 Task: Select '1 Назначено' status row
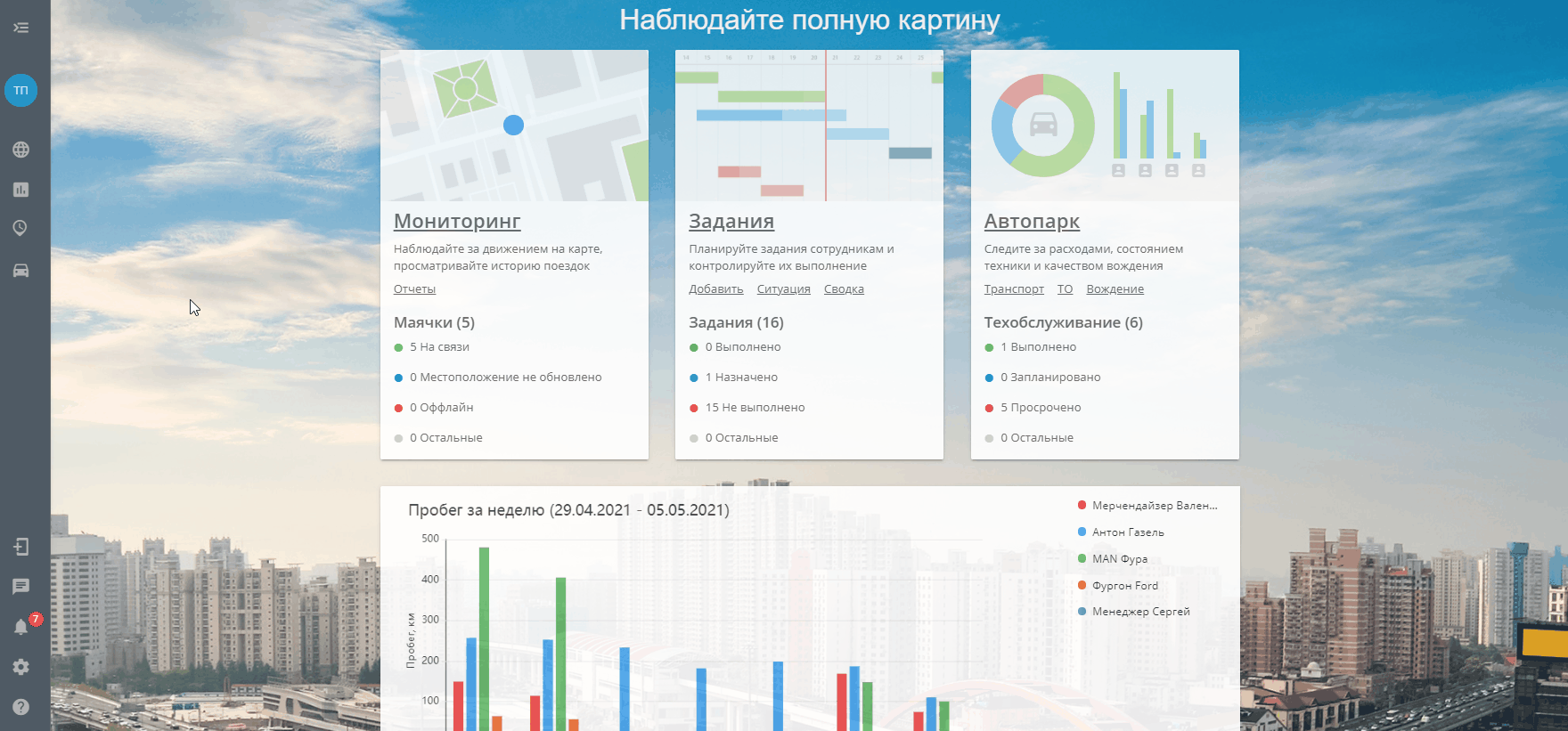[x=733, y=378]
